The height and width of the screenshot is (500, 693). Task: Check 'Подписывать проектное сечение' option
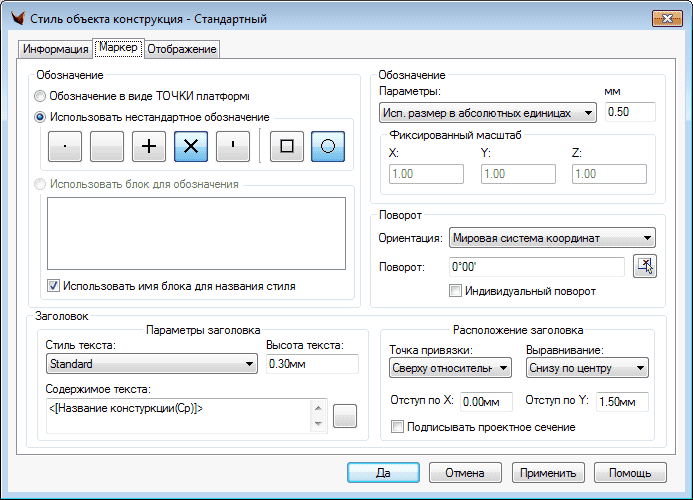click(x=398, y=427)
